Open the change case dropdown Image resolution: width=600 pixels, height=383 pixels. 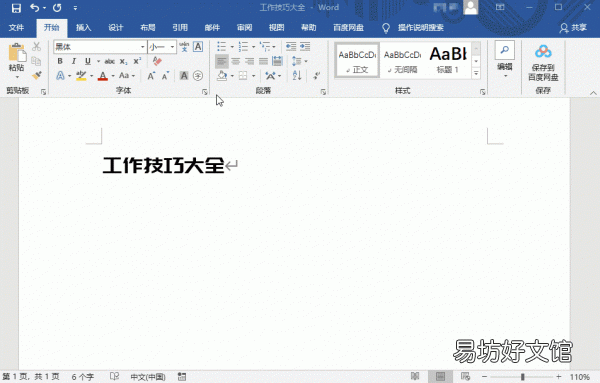(x=127, y=75)
